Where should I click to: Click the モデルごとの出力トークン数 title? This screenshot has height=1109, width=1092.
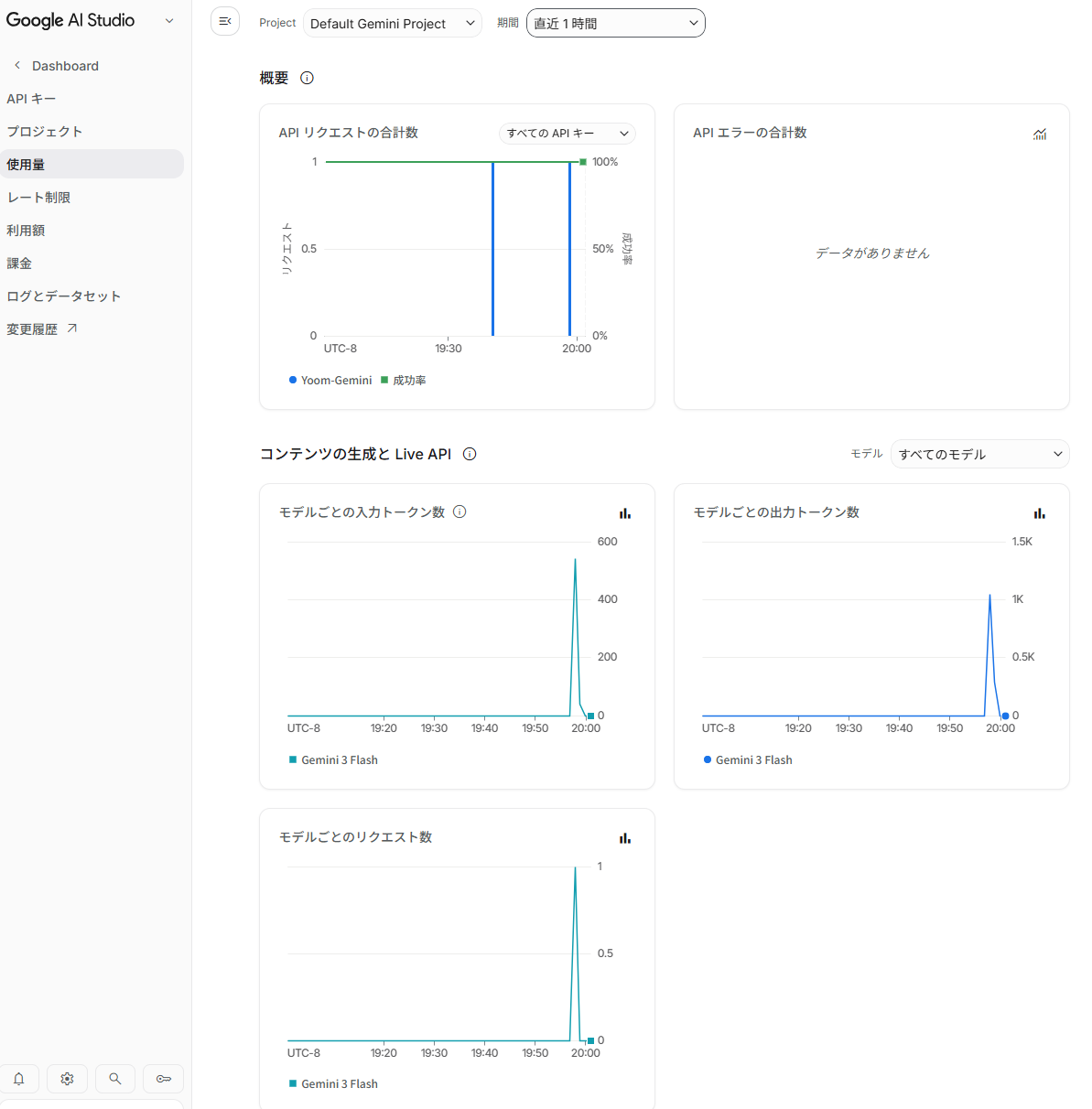pyautogui.click(x=776, y=512)
